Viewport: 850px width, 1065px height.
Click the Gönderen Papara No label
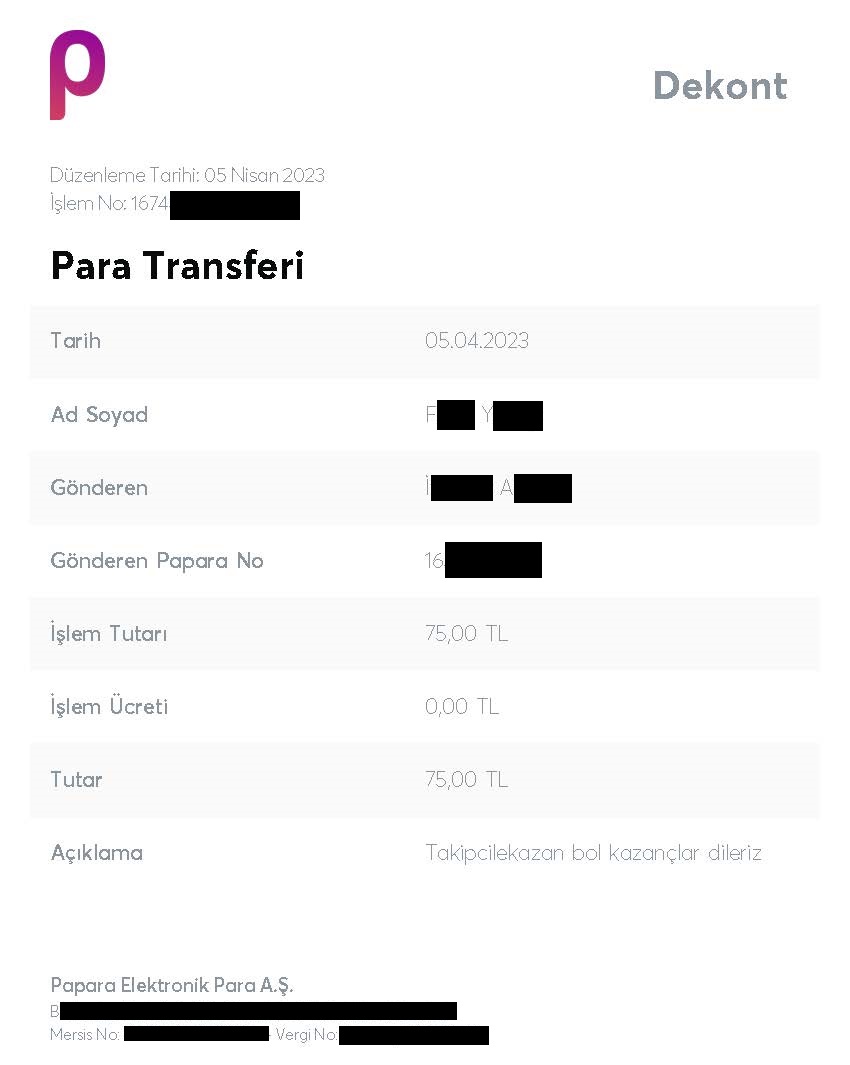click(x=157, y=560)
